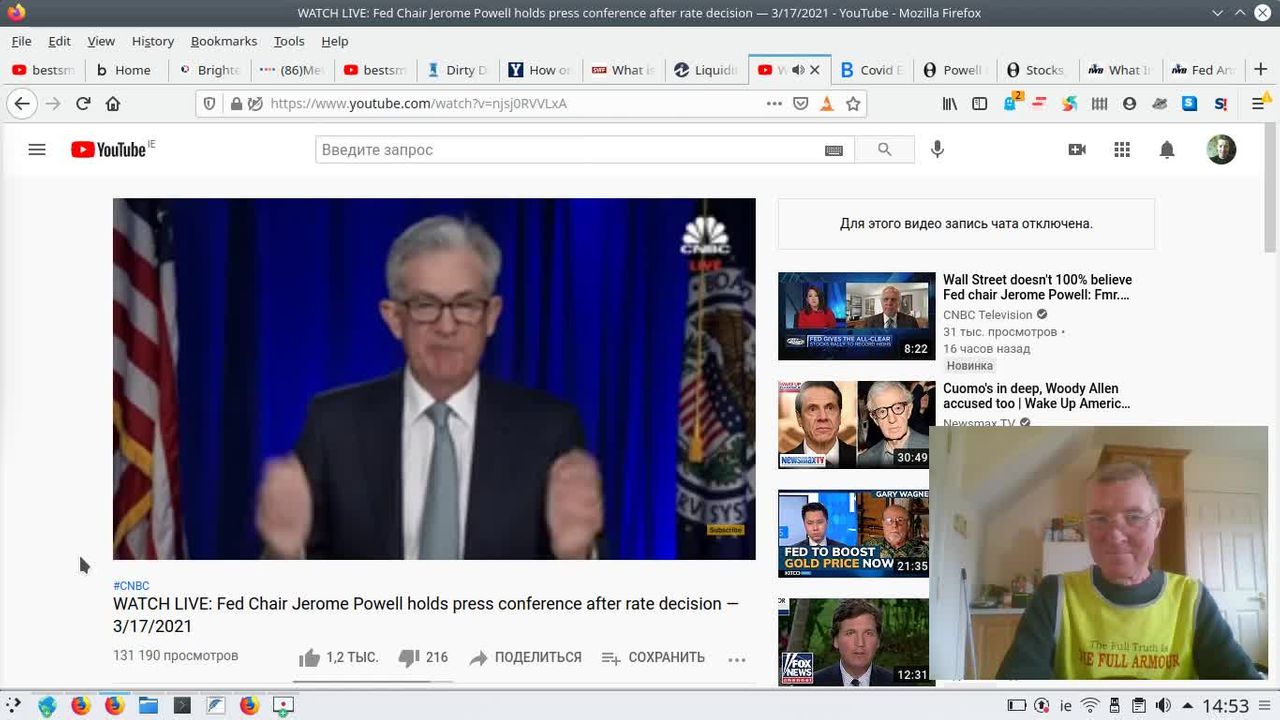Open the Bookmarks menu
Screen dimensions: 1280x720
[223, 41]
